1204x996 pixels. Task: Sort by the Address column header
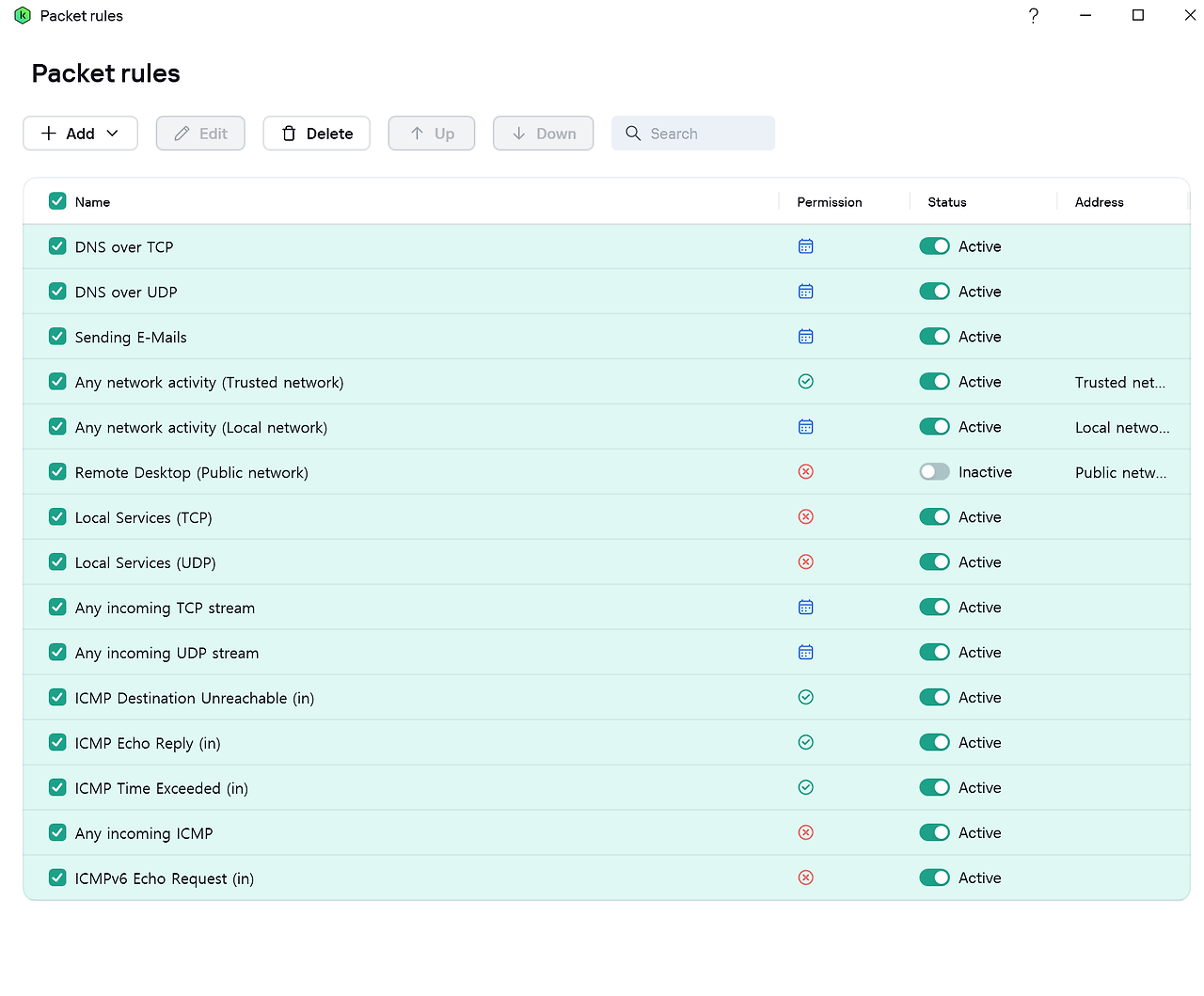point(1099,202)
